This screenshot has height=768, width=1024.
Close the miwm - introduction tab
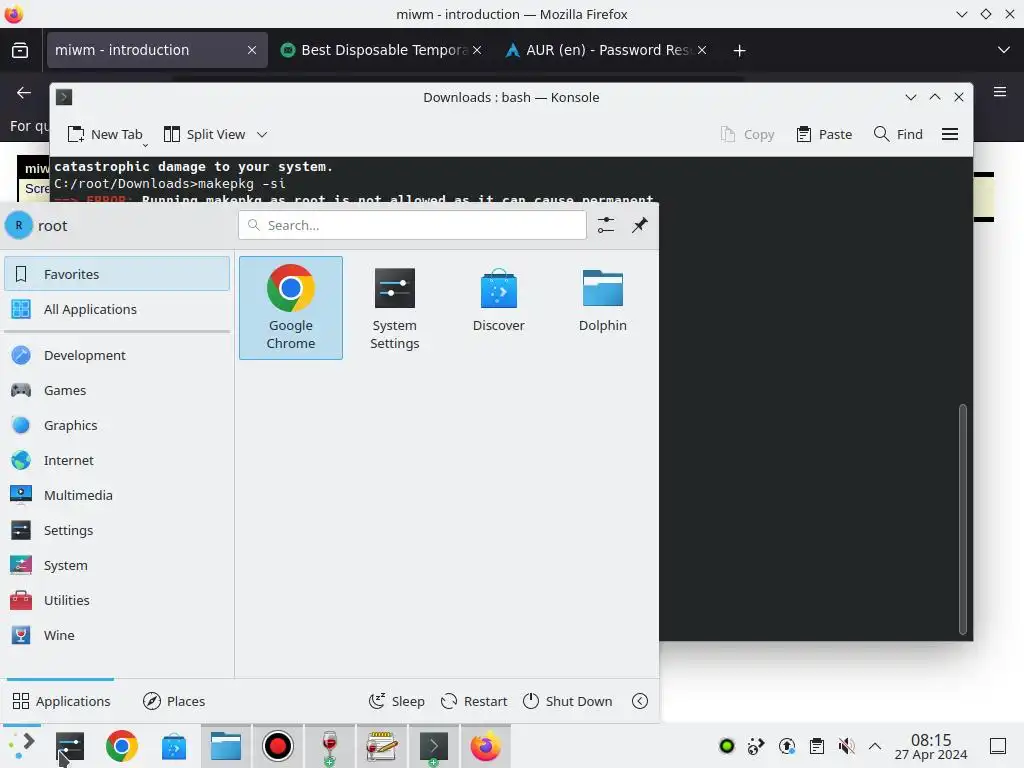[251, 50]
